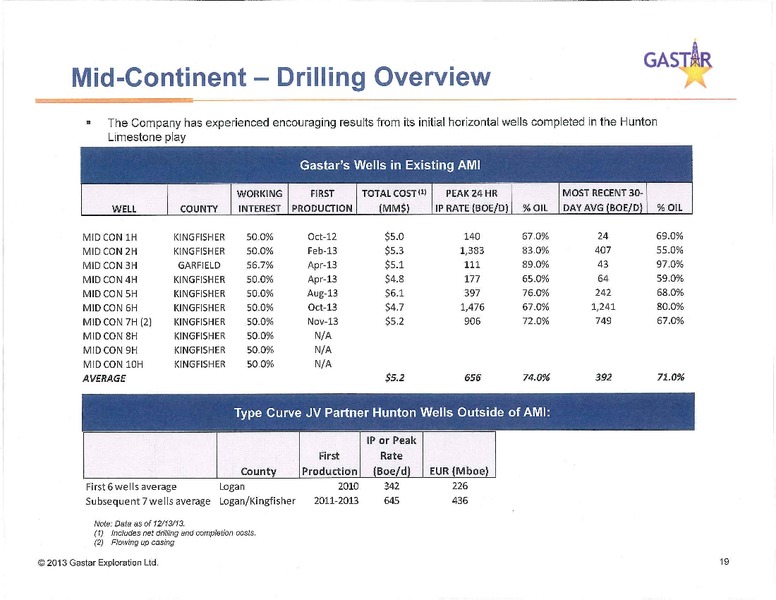This screenshot has width=776, height=600.
Task: Click the 97.0% oil value
Action: point(670,264)
